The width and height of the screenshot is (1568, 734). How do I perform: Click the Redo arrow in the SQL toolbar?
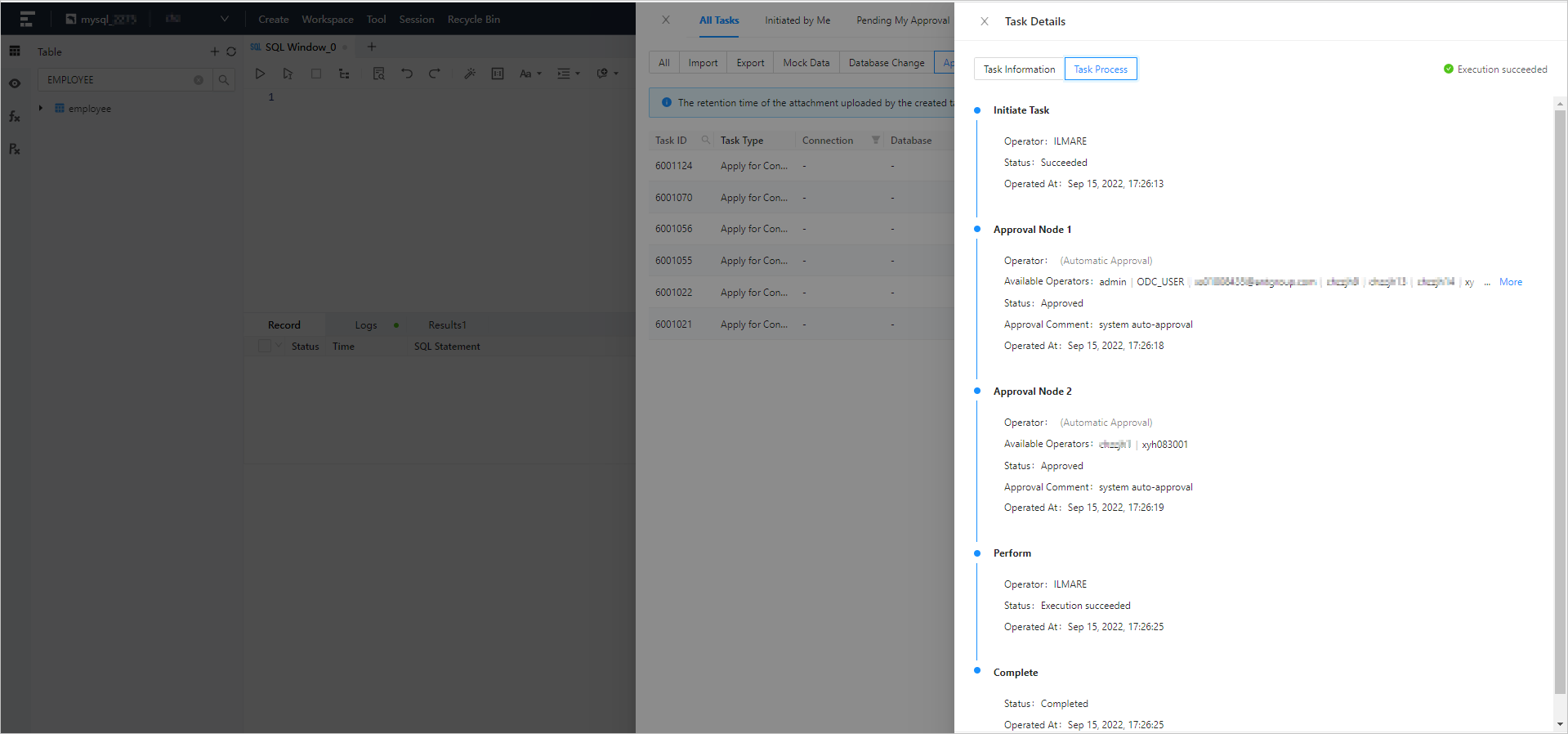[x=435, y=74]
